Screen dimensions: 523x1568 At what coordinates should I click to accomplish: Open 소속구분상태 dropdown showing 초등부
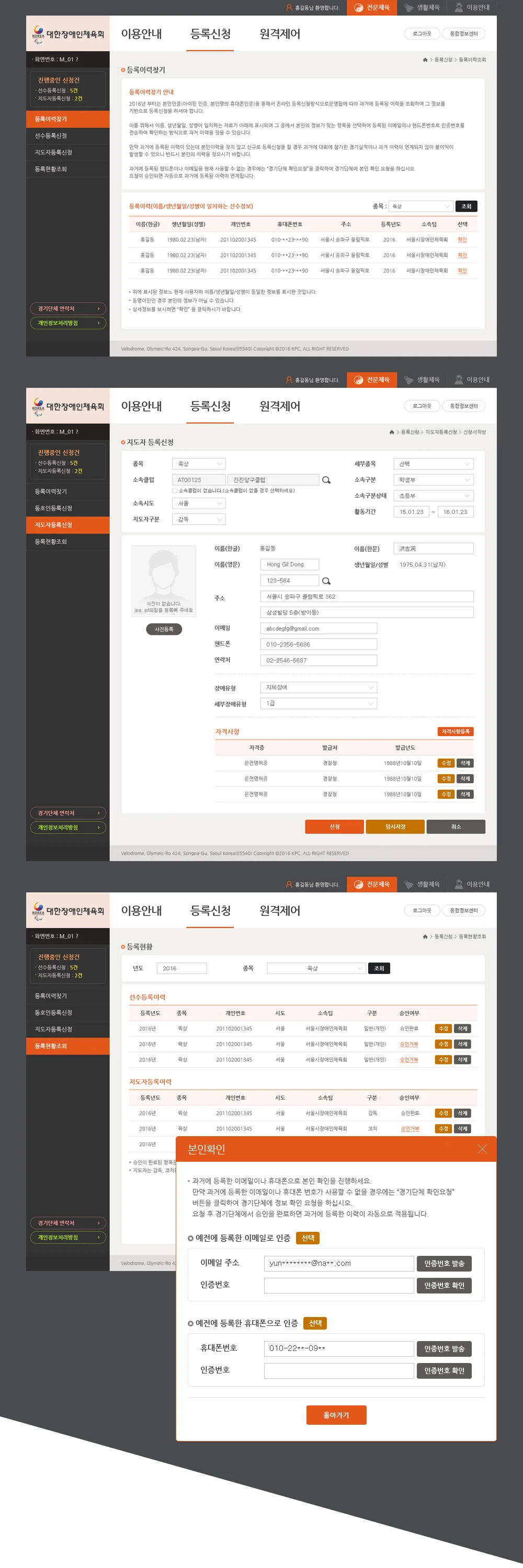(434, 496)
